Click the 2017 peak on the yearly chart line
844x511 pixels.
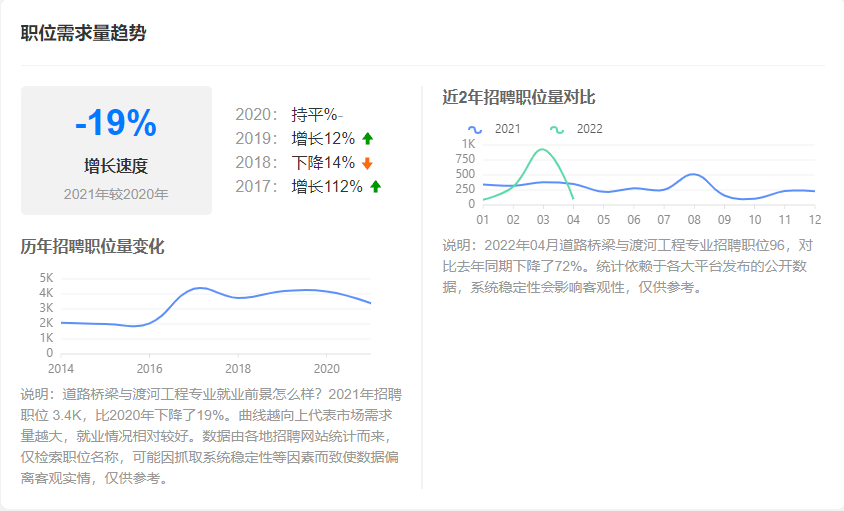tap(200, 288)
